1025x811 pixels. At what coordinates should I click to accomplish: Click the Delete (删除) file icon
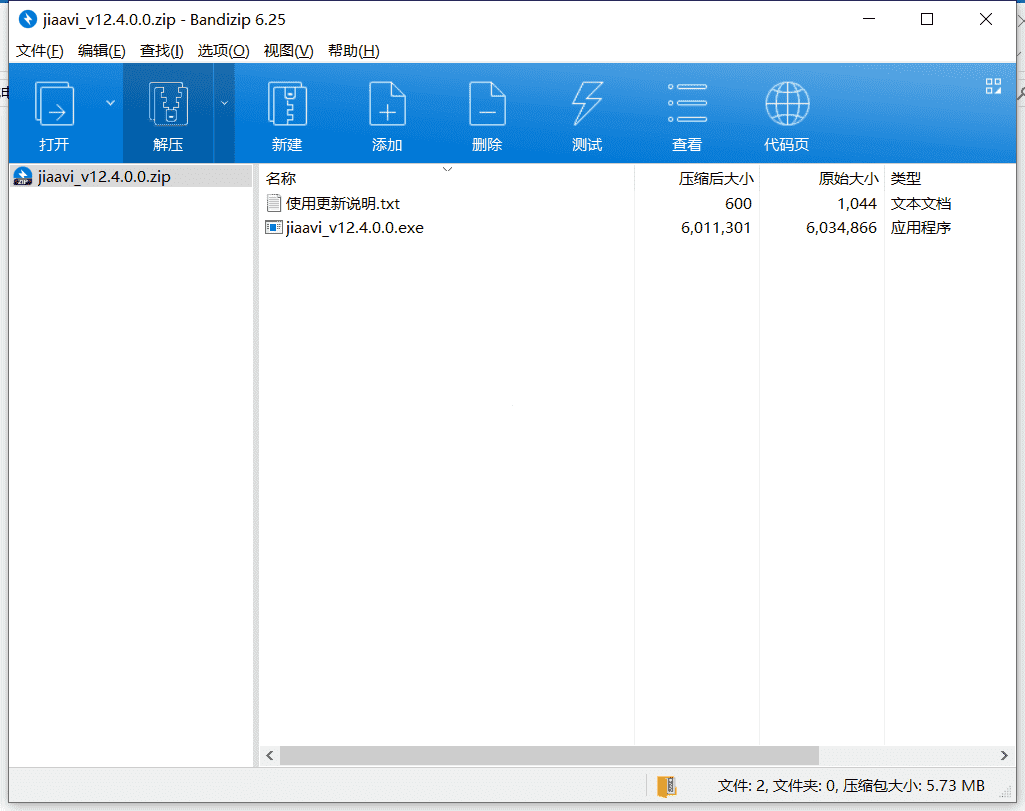tap(487, 104)
